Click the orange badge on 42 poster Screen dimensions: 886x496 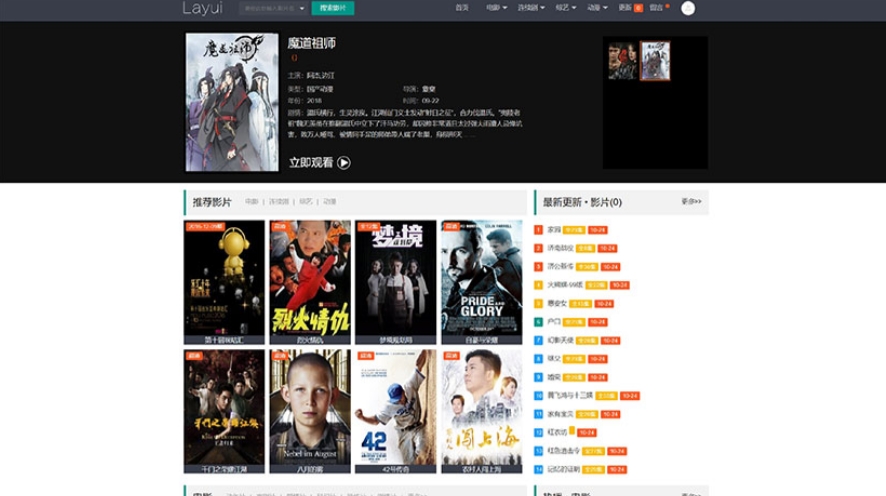point(366,355)
